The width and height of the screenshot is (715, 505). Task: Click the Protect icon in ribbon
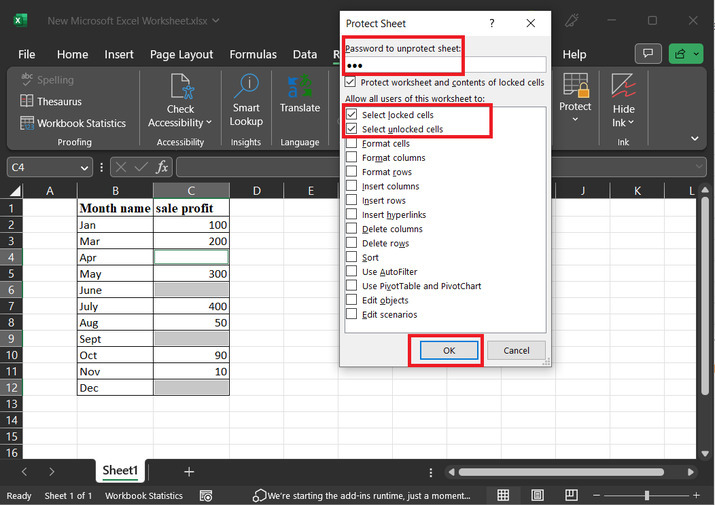tap(575, 86)
